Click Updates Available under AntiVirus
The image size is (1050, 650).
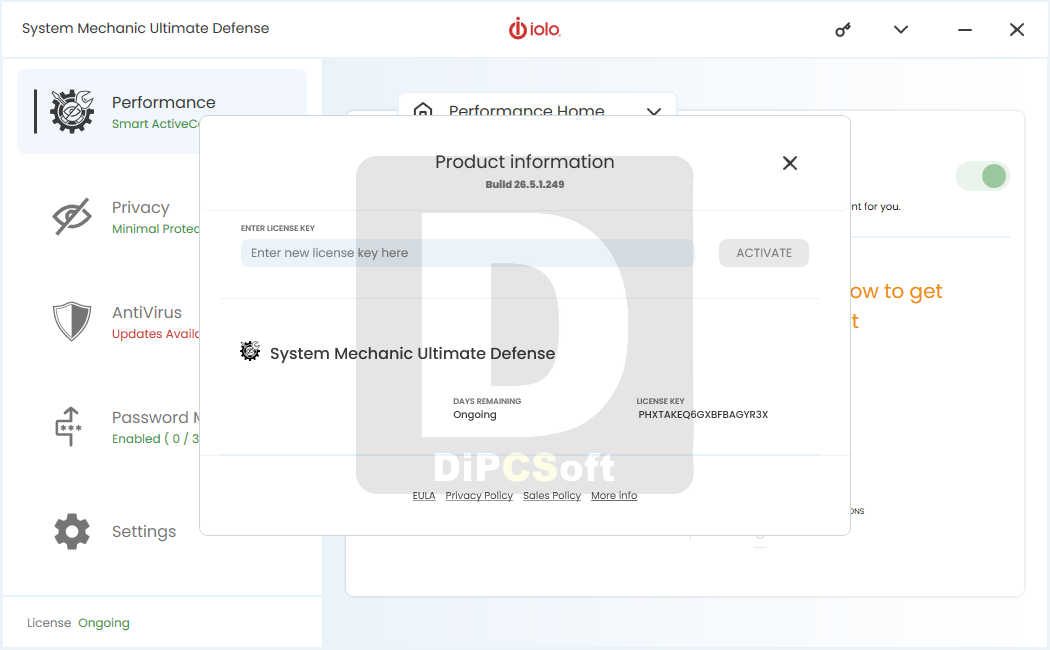tap(155, 333)
